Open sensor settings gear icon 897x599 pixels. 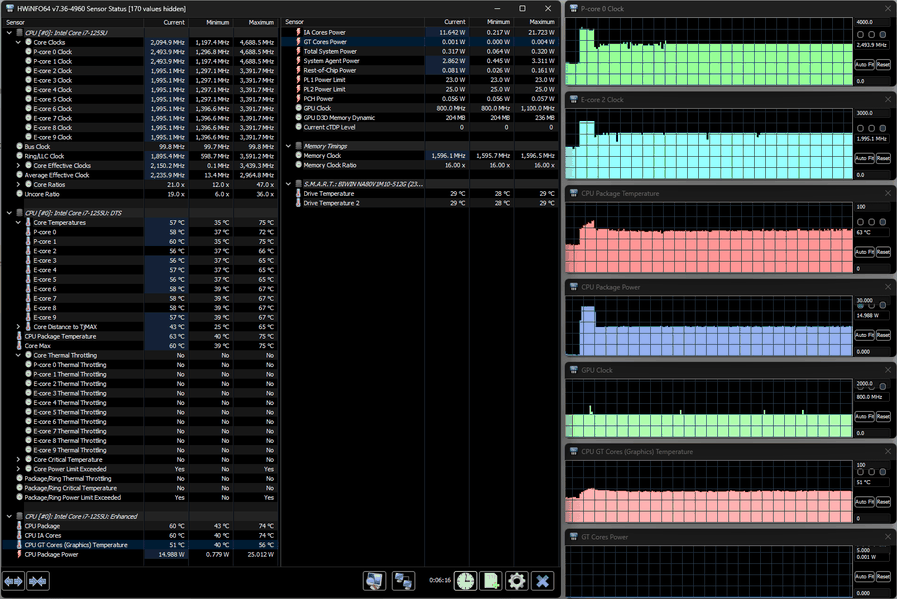[x=517, y=581]
